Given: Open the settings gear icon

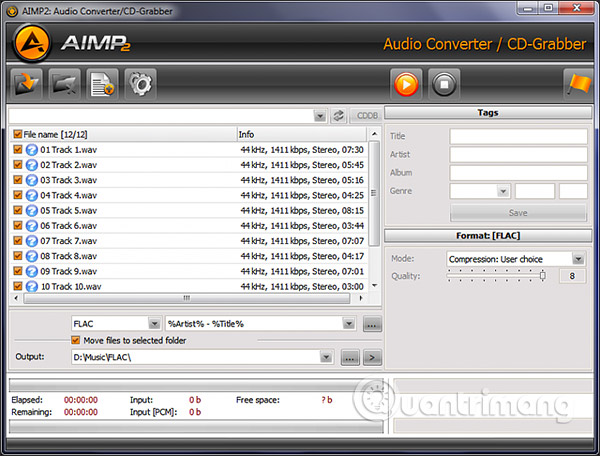Looking at the screenshot, I should 140,84.
